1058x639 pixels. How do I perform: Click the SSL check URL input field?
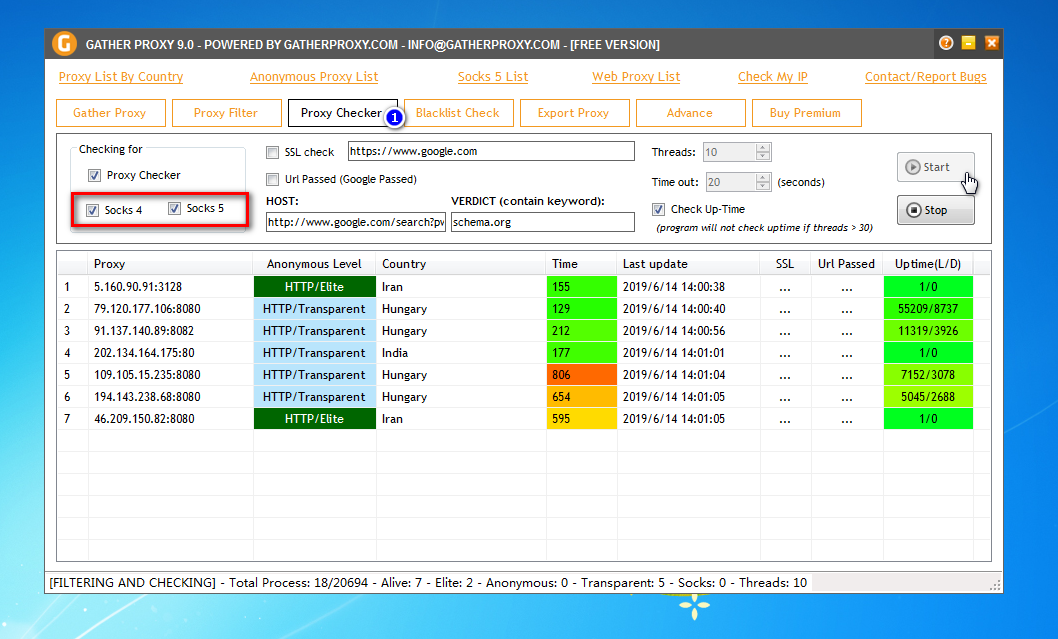coord(491,151)
